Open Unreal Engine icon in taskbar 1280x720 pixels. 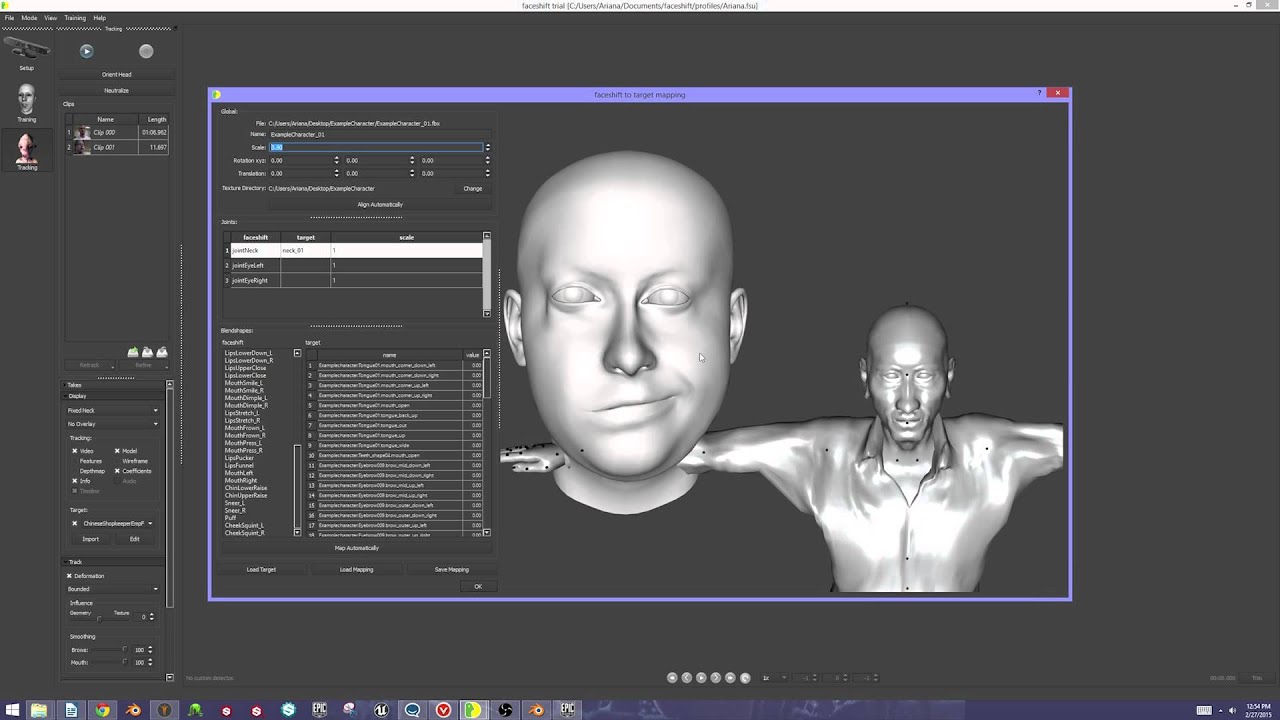click(381, 710)
